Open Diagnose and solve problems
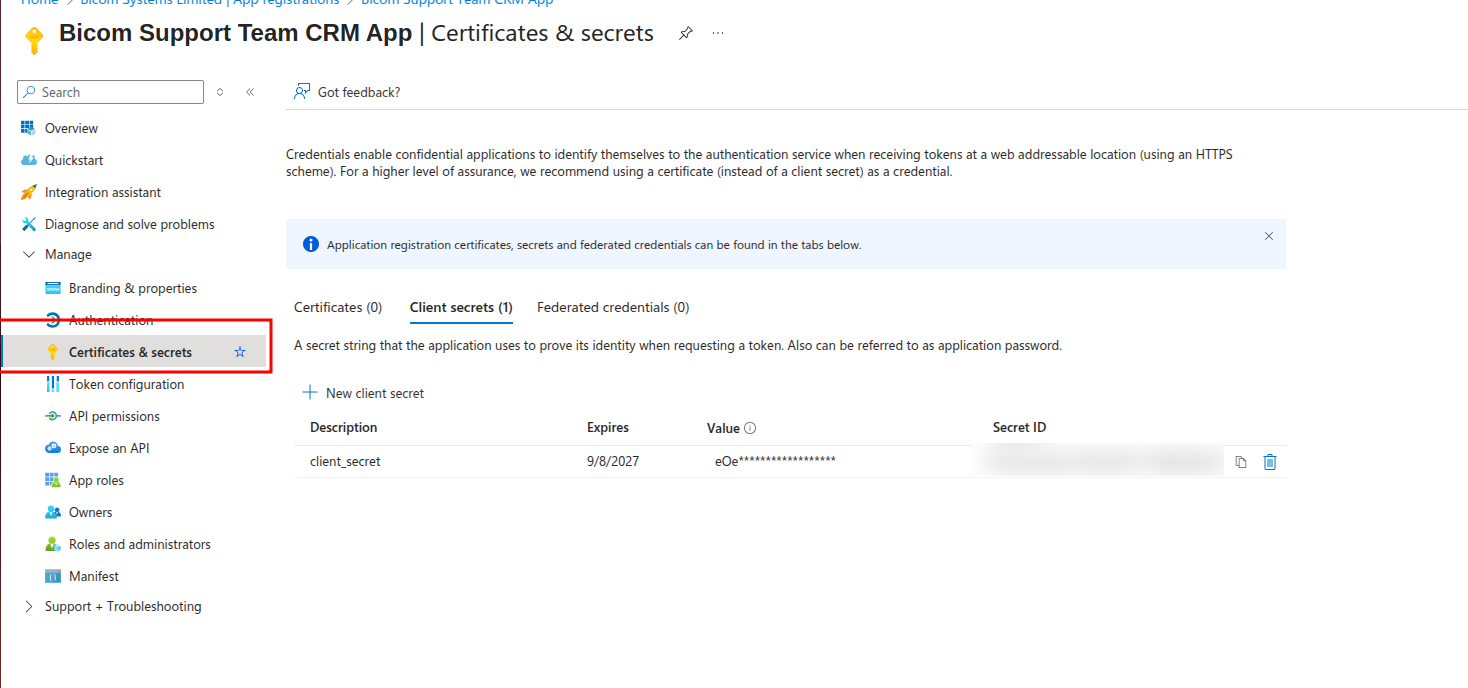 point(130,224)
